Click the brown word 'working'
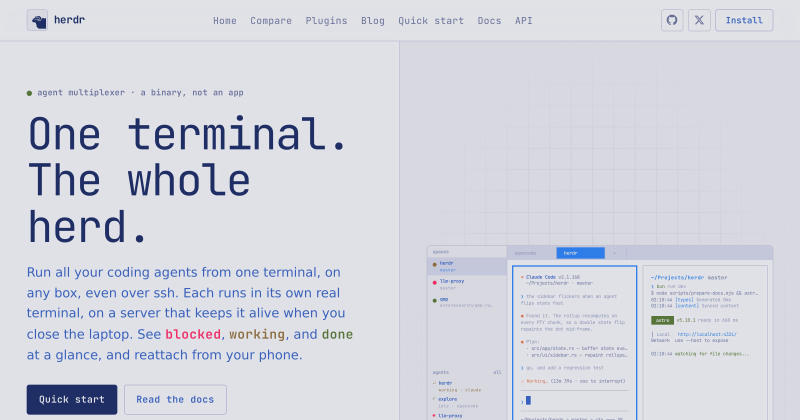The image size is (800, 420). 257,334
